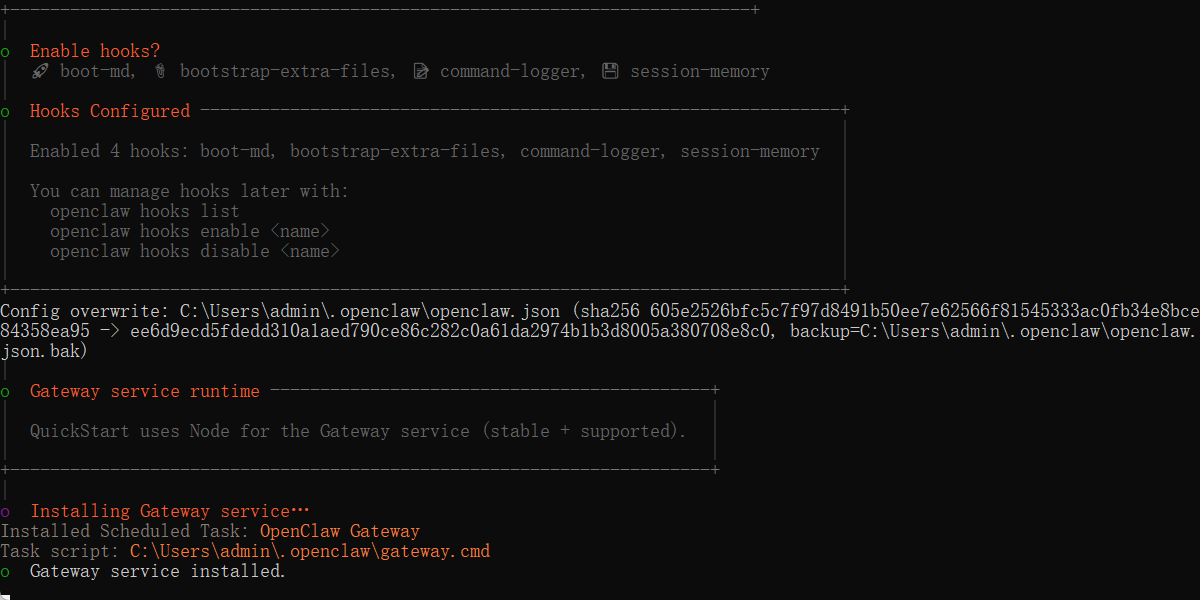1200x600 pixels.
Task: Click the rocket icon before boot-md
Action: coord(39,71)
